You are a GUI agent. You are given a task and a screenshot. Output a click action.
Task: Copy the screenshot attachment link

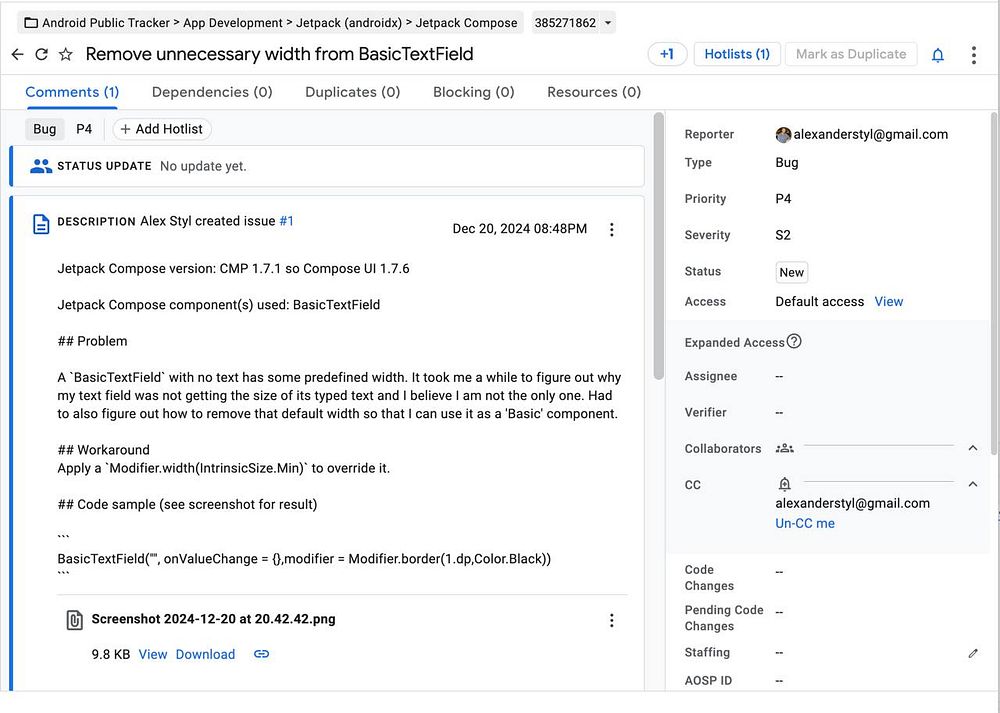[261, 654]
